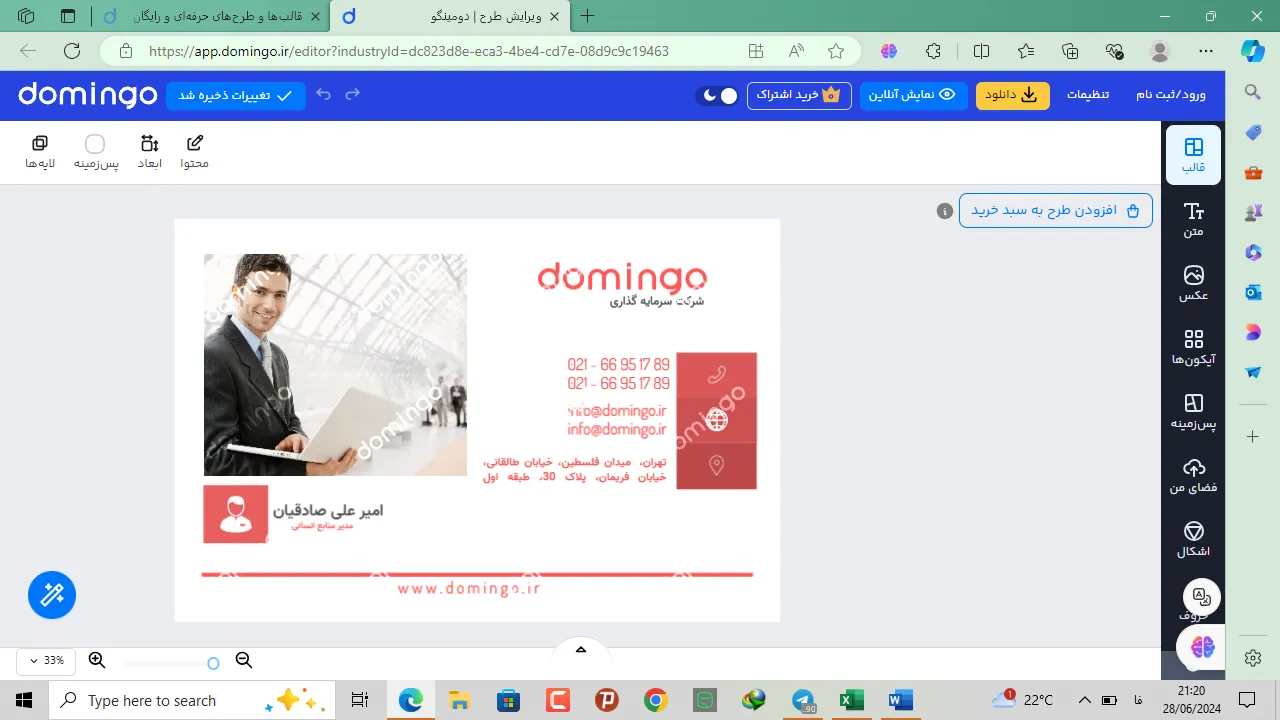Open the لایه‌ها layers tool
Image resolution: width=1280 pixels, height=720 pixels.
40,152
